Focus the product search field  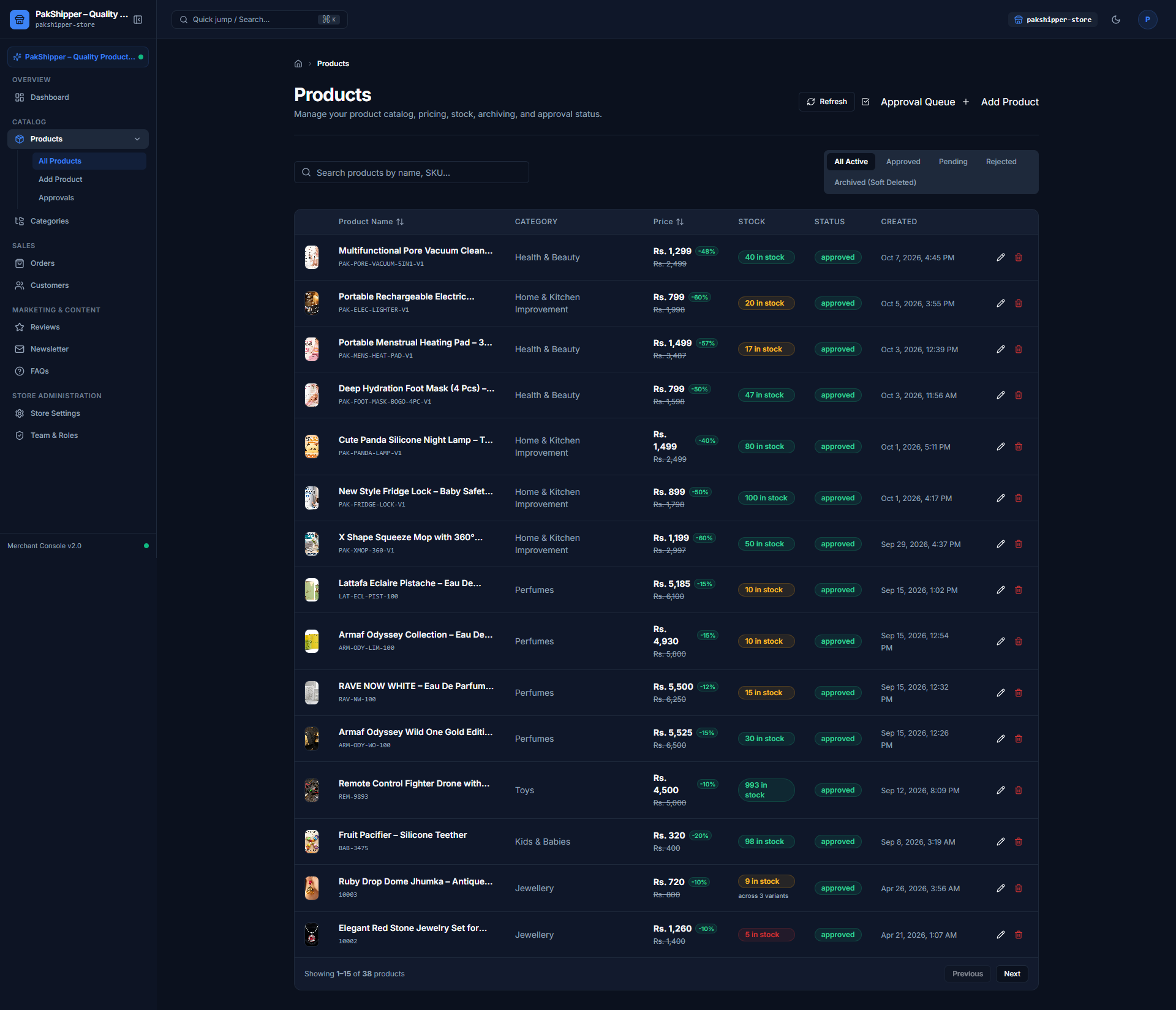[412, 172]
